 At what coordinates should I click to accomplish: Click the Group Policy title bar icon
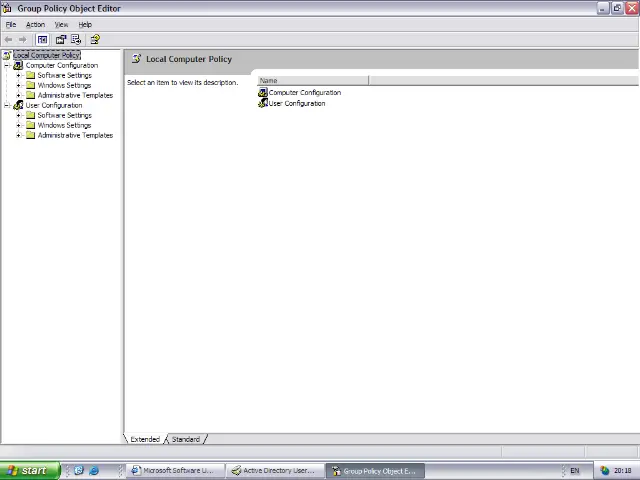[x=7, y=8]
